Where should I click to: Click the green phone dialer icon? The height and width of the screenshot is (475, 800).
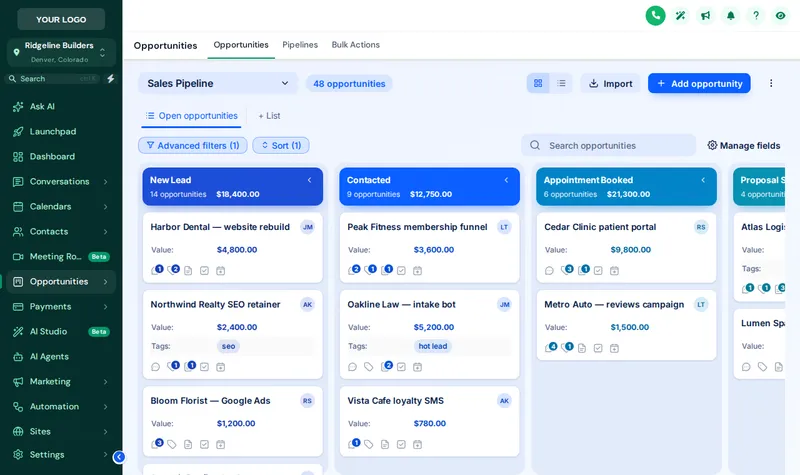click(x=655, y=16)
